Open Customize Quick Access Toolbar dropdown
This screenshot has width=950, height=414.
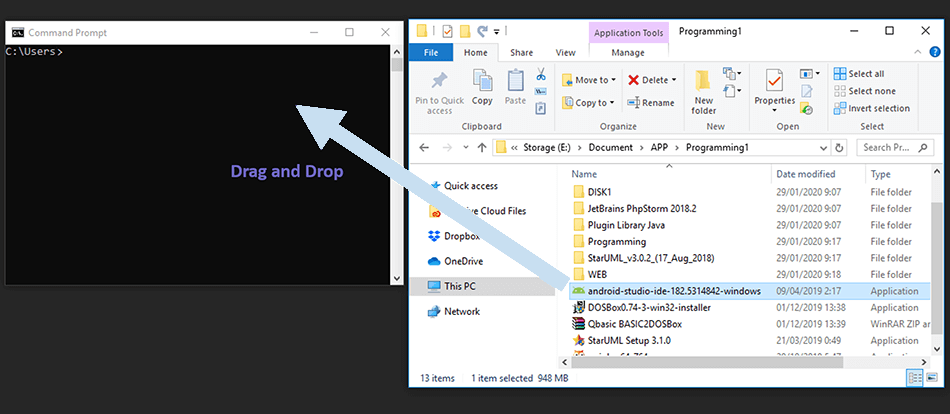tap(497, 32)
